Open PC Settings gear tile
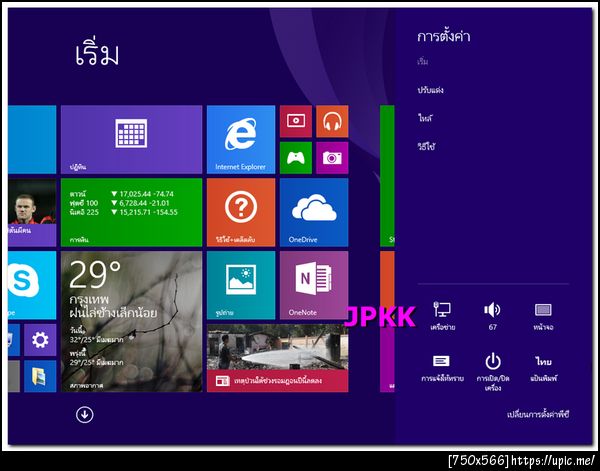The width and height of the screenshot is (600, 471). (x=40, y=340)
